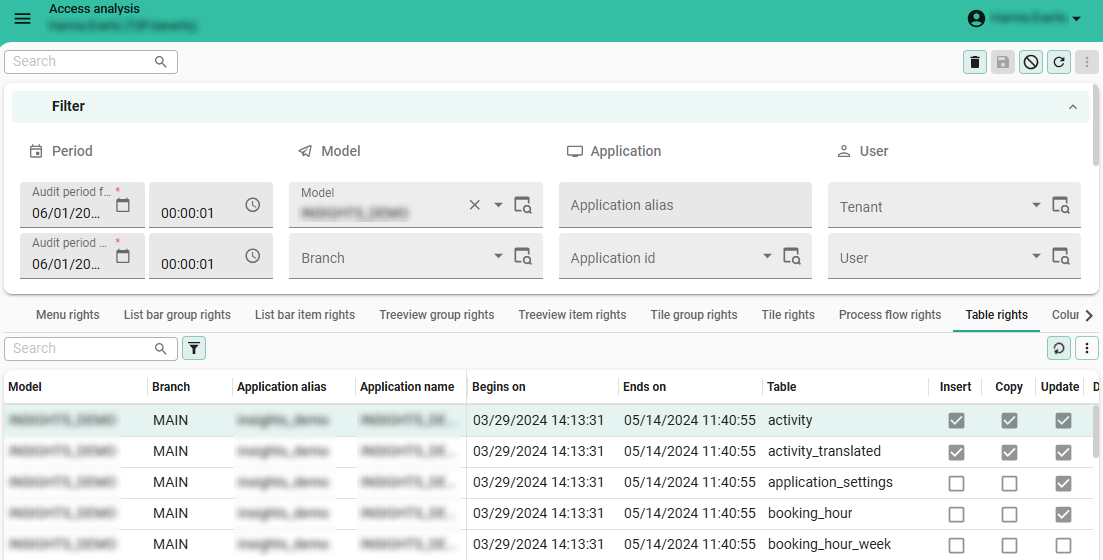The height and width of the screenshot is (560, 1103).
Task: Toggle Update checkbox for application_settings row
Action: click(1063, 483)
